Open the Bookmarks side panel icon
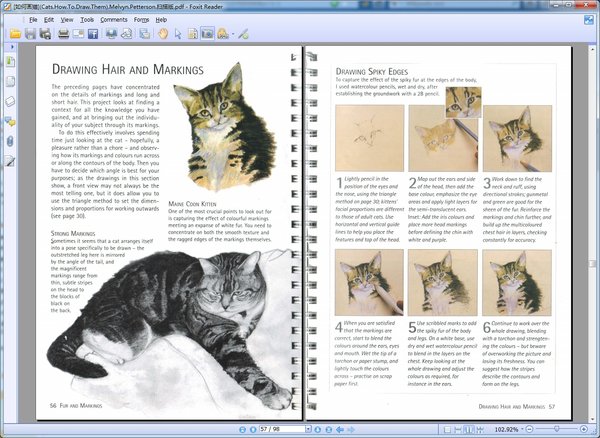The image size is (600, 438). click(x=10, y=62)
